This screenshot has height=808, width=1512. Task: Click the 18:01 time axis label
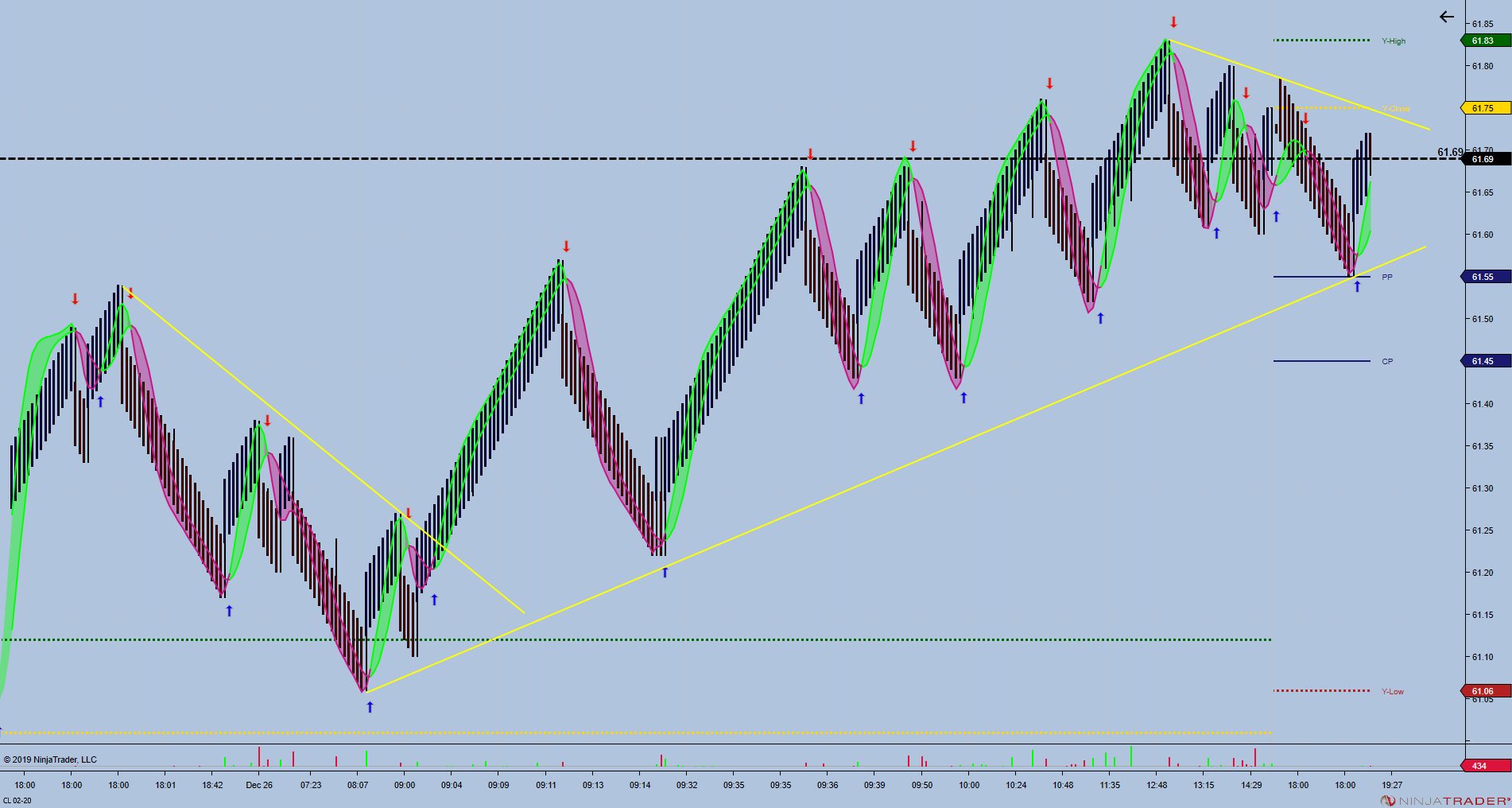pyautogui.click(x=165, y=785)
